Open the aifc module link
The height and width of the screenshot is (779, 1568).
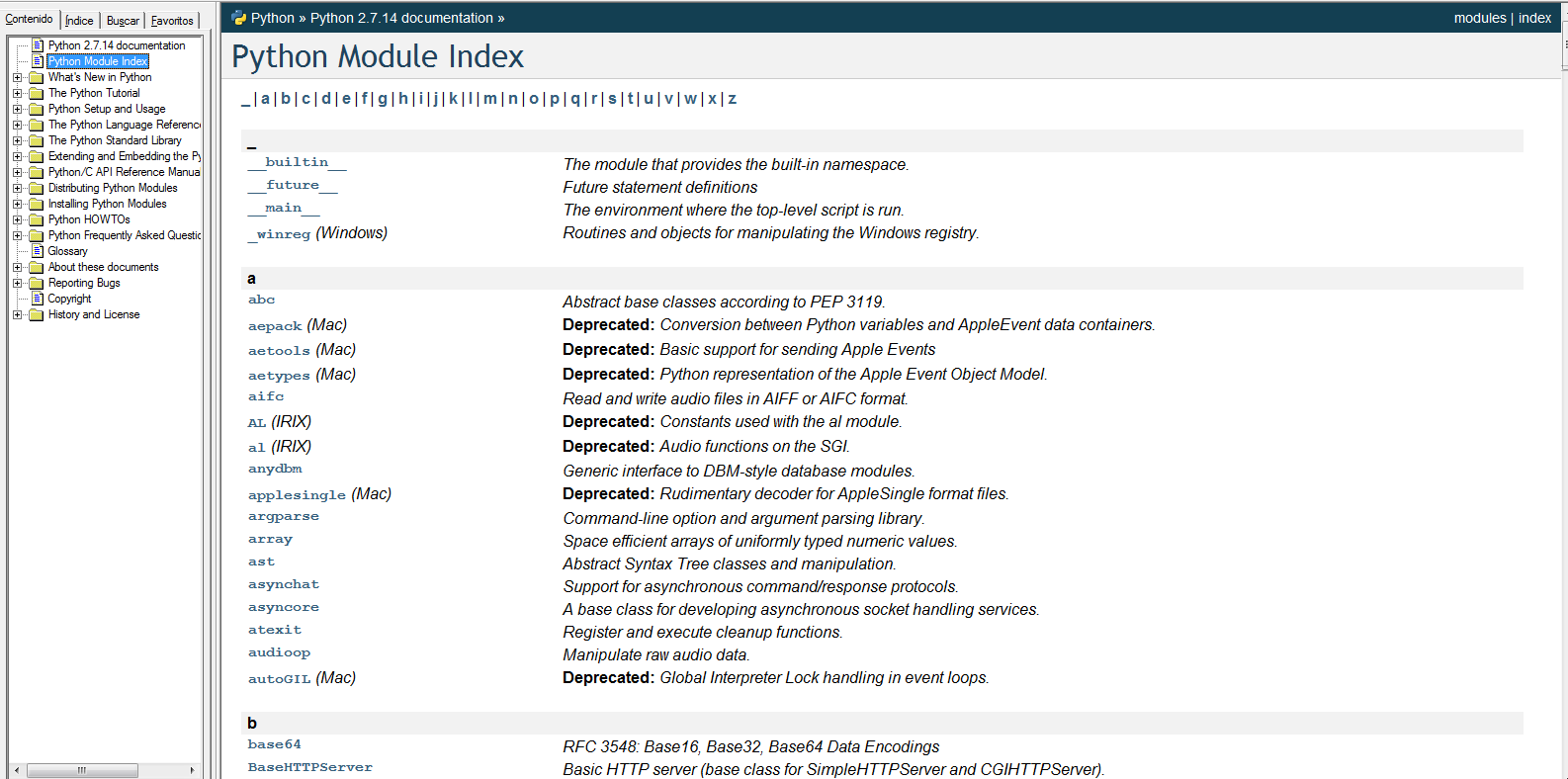[x=266, y=396]
